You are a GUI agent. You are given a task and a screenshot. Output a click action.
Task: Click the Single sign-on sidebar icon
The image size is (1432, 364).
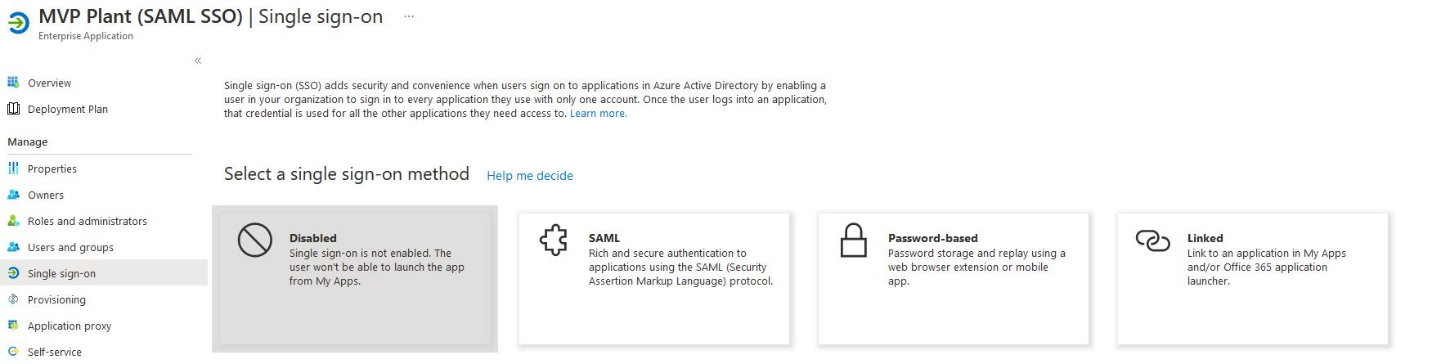[x=13, y=273]
